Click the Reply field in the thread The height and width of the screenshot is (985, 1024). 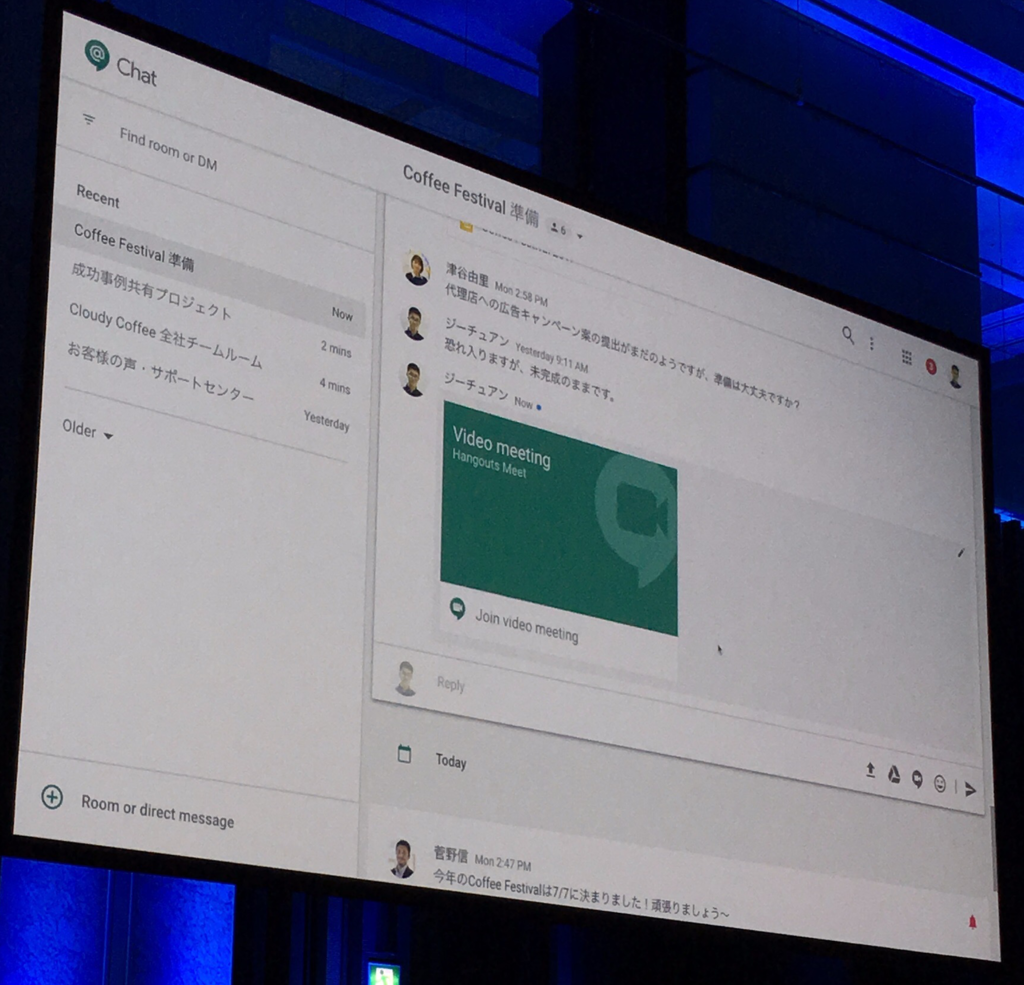click(451, 684)
